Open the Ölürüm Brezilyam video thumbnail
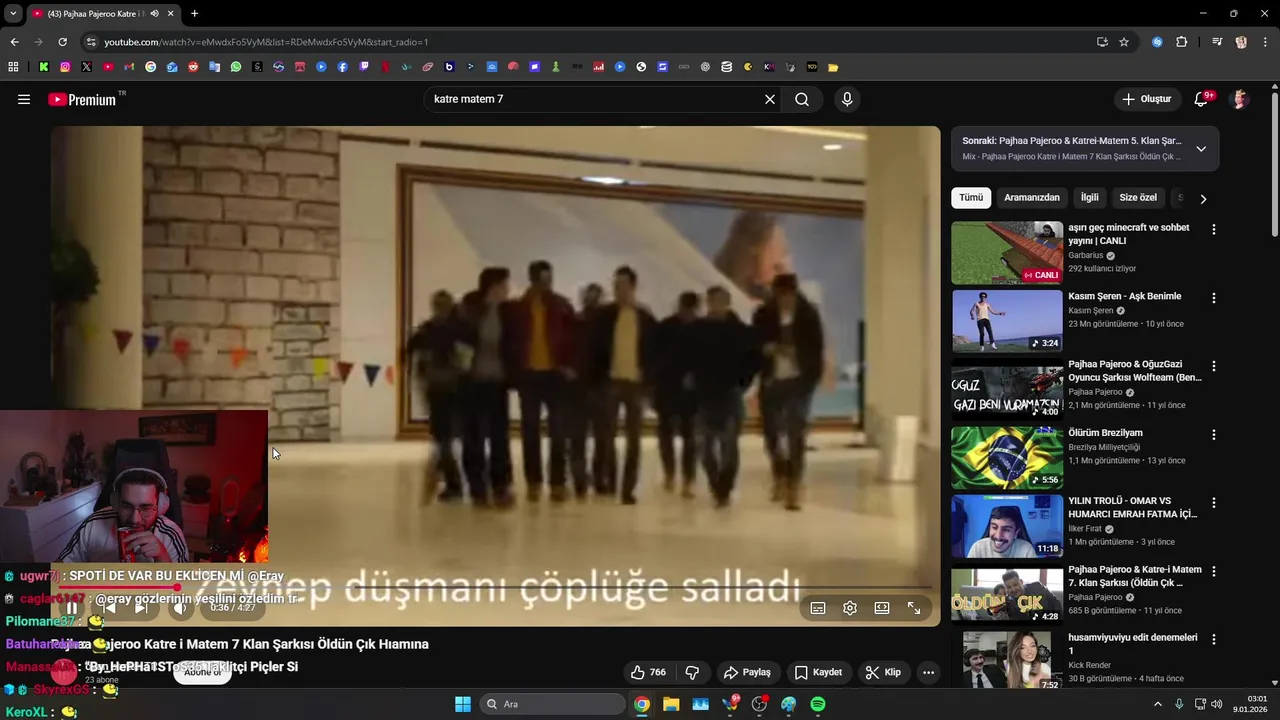Viewport: 1280px width, 720px height. click(1007, 458)
